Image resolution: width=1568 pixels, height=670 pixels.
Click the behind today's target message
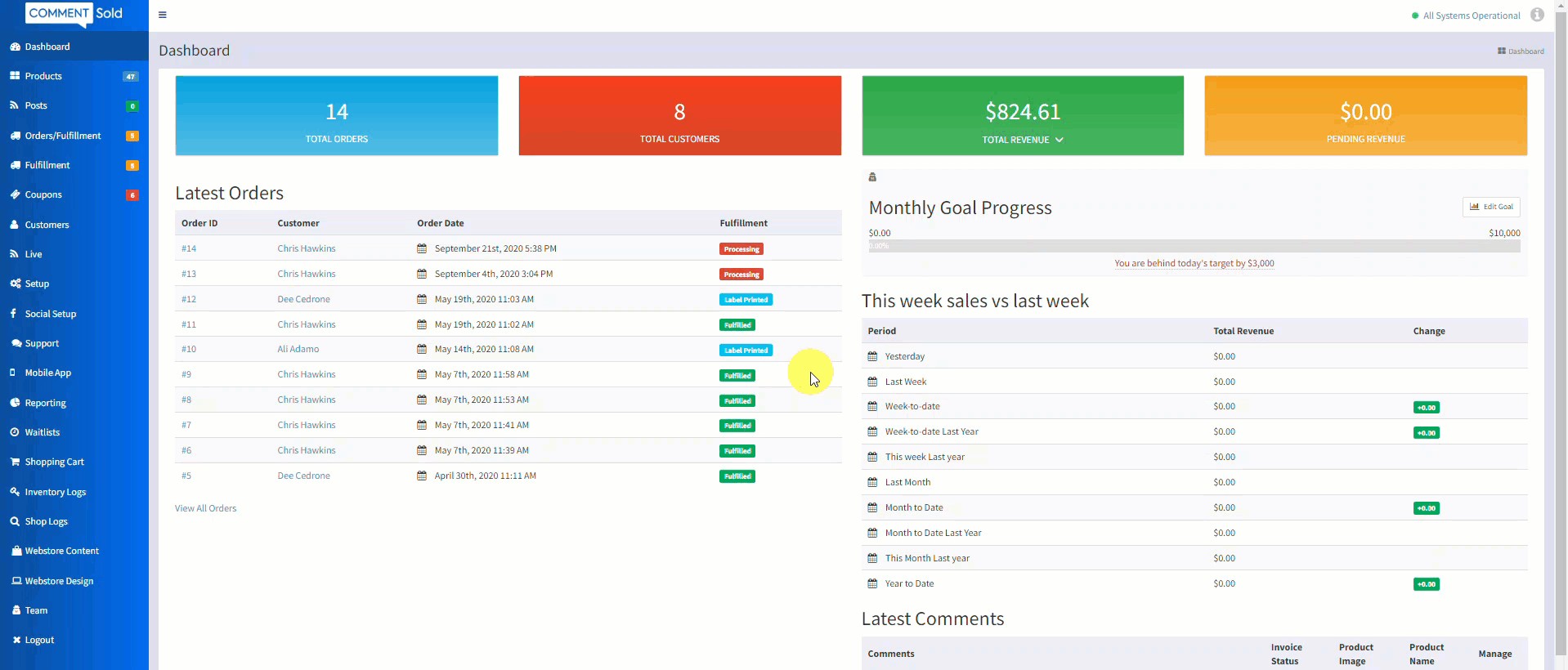tap(1194, 263)
